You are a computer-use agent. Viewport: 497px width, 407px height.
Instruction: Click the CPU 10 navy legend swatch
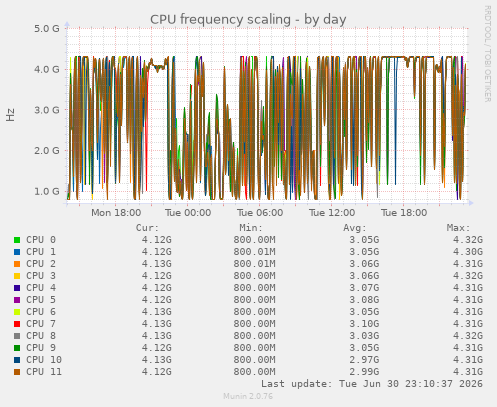pos(17,360)
